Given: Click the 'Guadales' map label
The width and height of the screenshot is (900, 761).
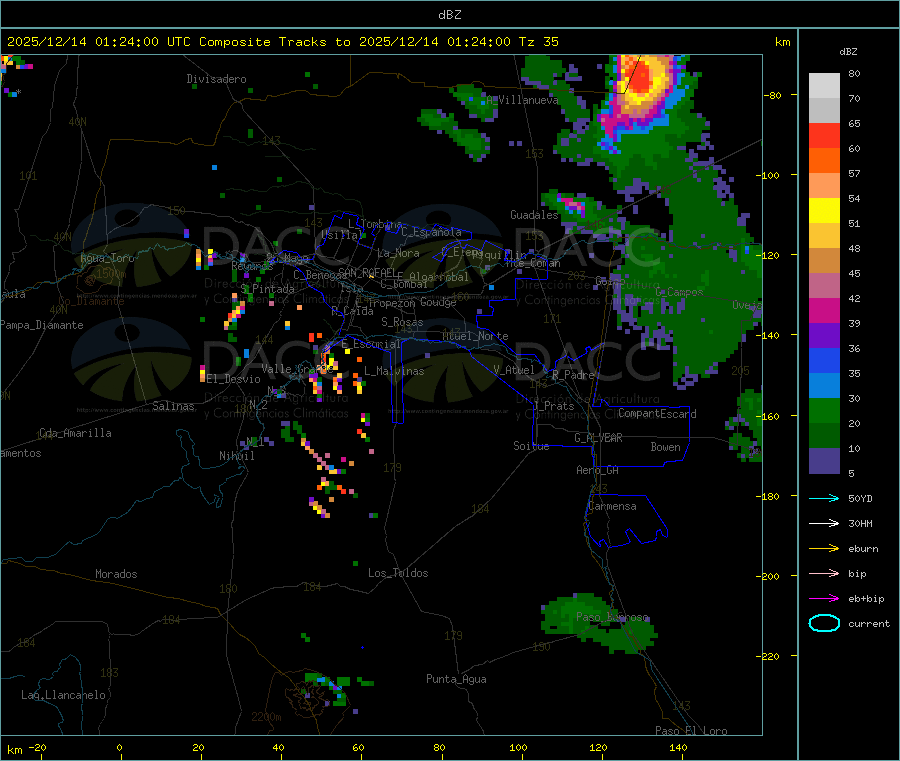Looking at the screenshot, I should (534, 215).
